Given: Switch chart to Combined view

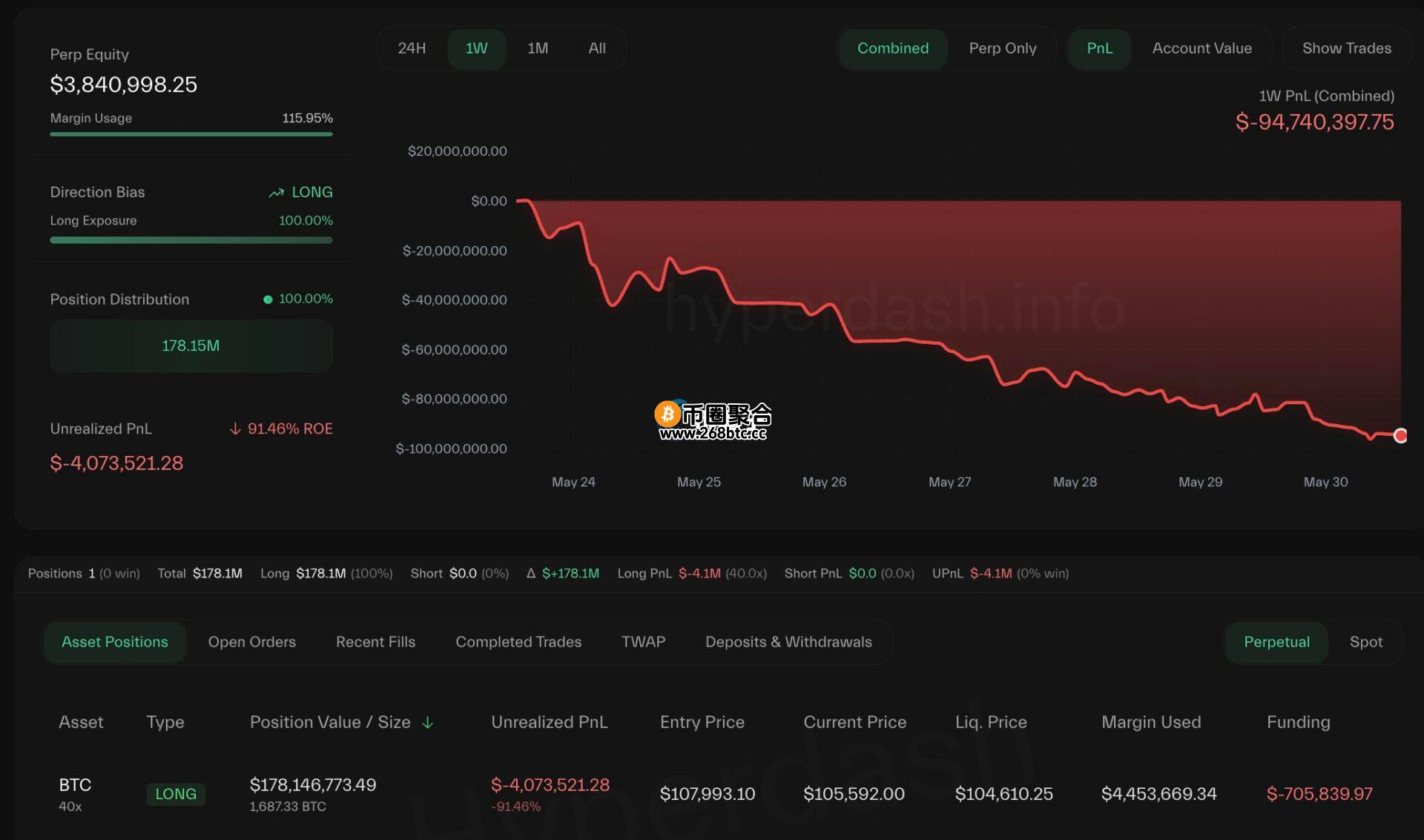Looking at the screenshot, I should pos(893,48).
